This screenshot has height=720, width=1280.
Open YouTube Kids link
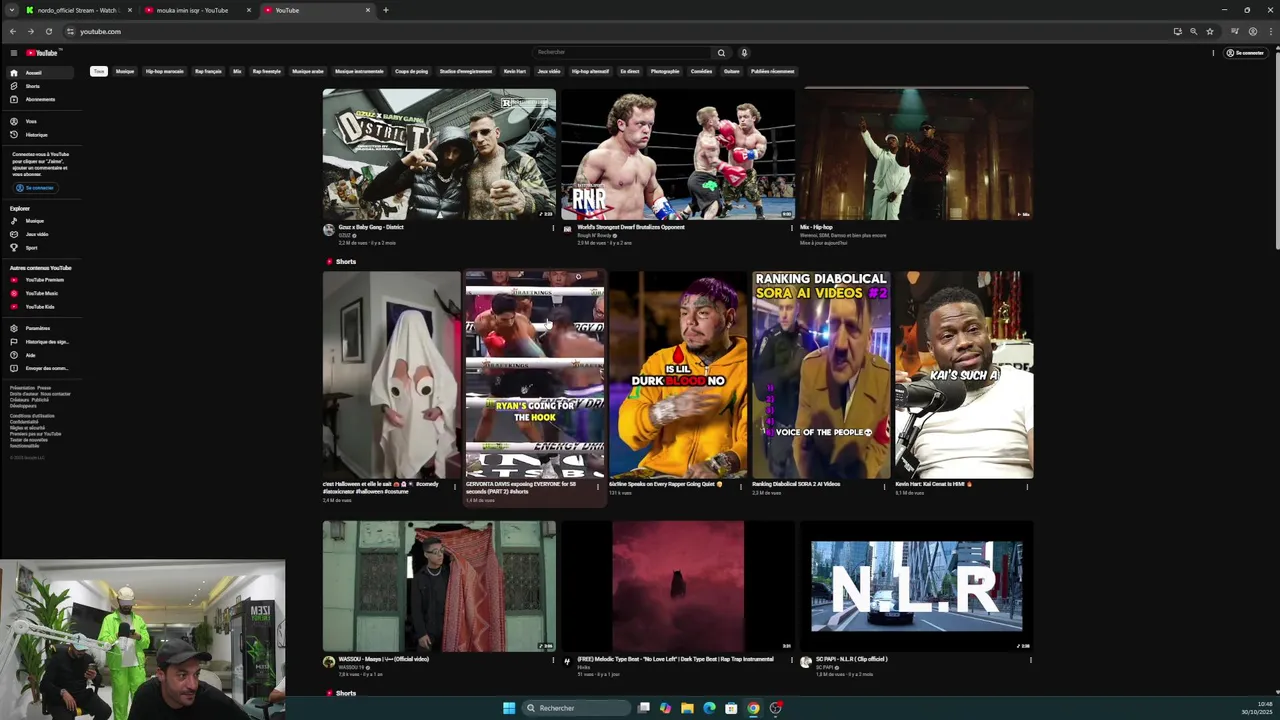pos(41,306)
